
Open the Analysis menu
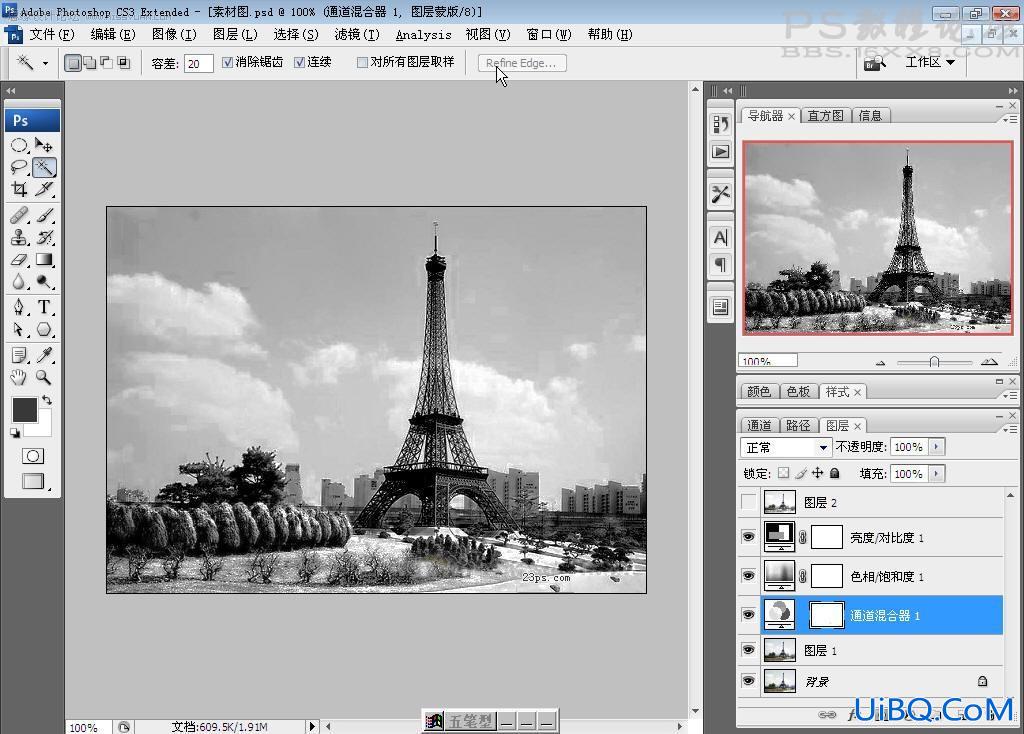(x=423, y=35)
